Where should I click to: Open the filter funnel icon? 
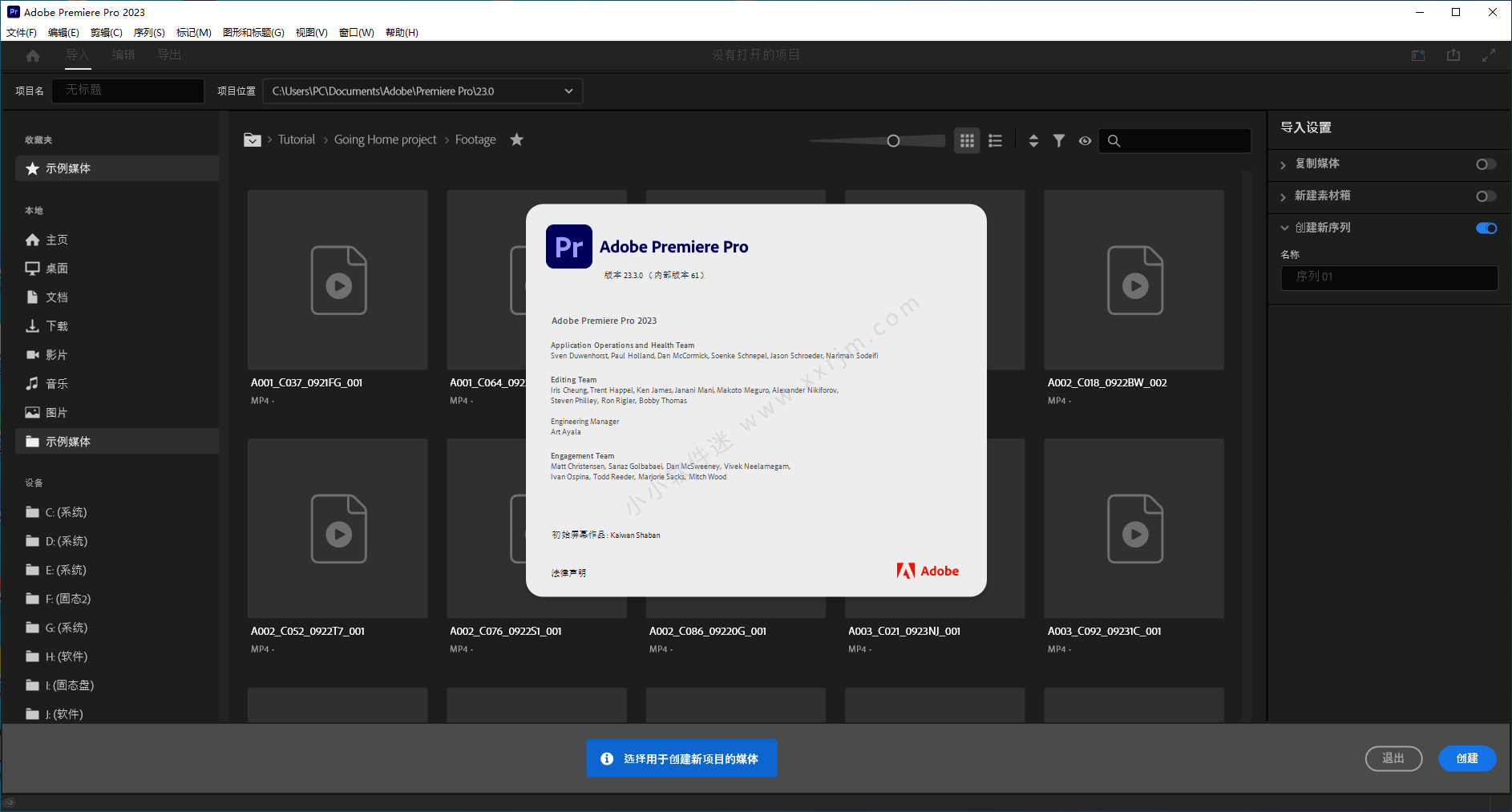click(1059, 140)
